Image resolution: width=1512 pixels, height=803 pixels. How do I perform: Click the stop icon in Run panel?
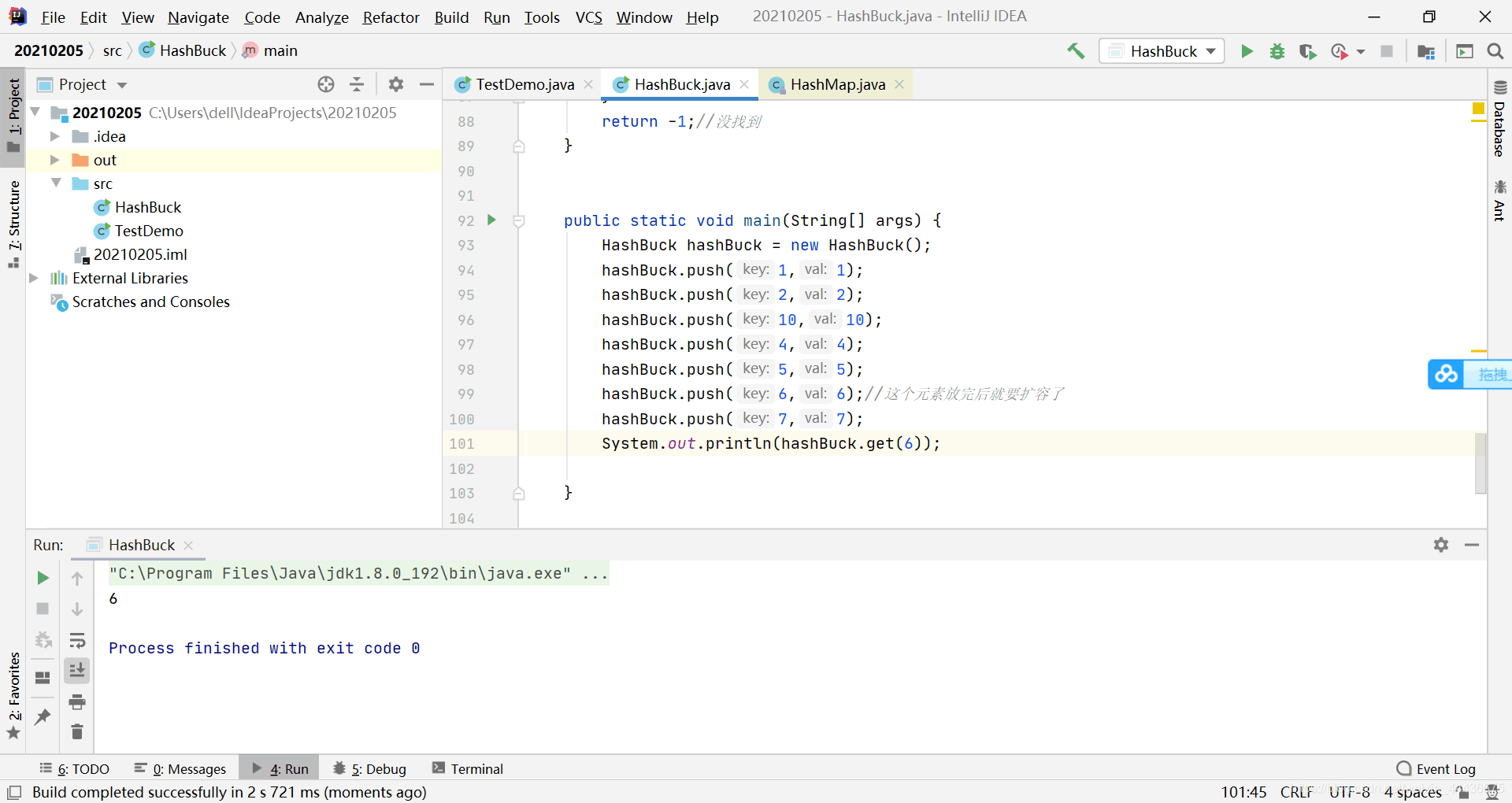[43, 609]
